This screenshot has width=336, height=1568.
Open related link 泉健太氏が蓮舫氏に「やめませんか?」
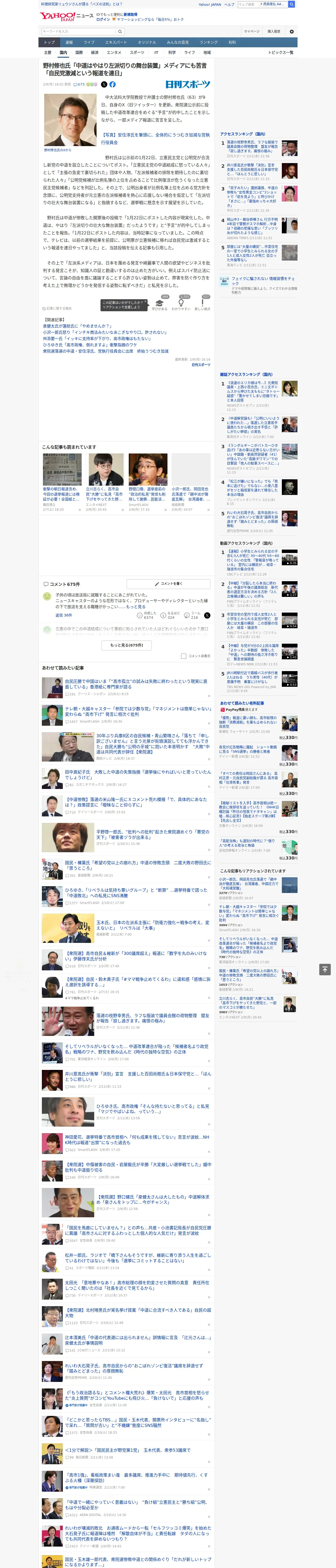click(x=77, y=326)
